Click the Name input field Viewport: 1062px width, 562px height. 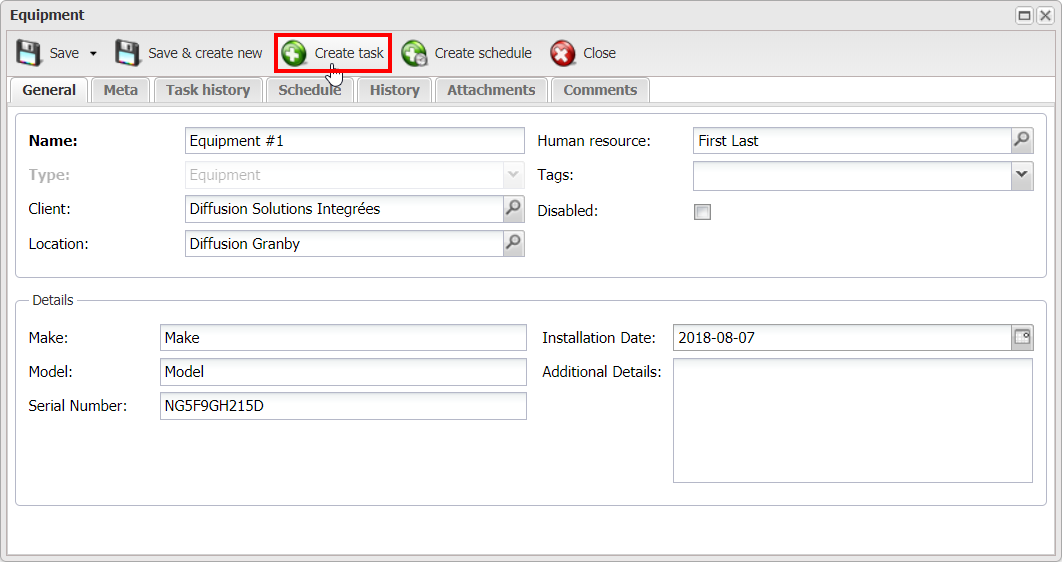(x=355, y=141)
